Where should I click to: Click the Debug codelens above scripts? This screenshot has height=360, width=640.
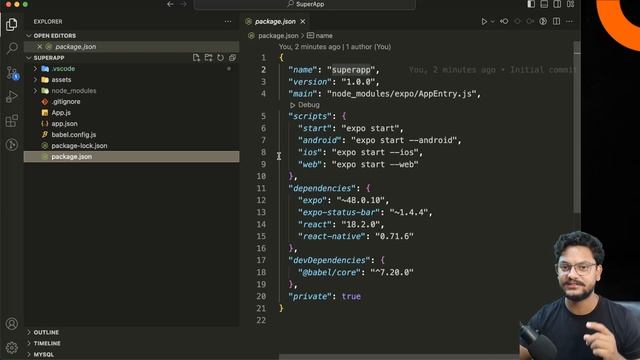305,105
